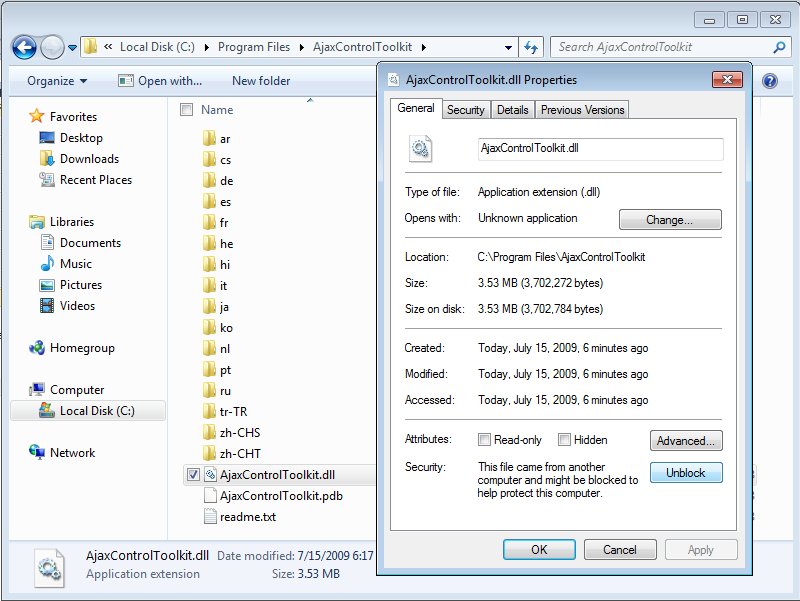Click the Forward navigation arrow in Explorer
This screenshot has height=601, width=800.
52,47
